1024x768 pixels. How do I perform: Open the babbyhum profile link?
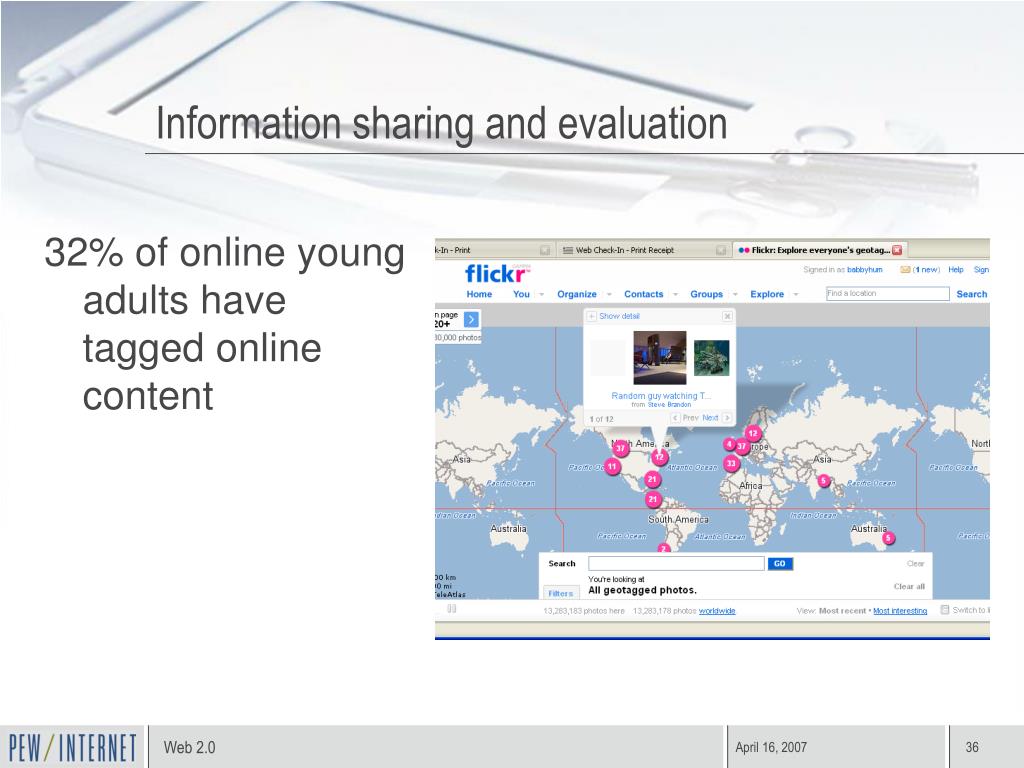pos(865,270)
